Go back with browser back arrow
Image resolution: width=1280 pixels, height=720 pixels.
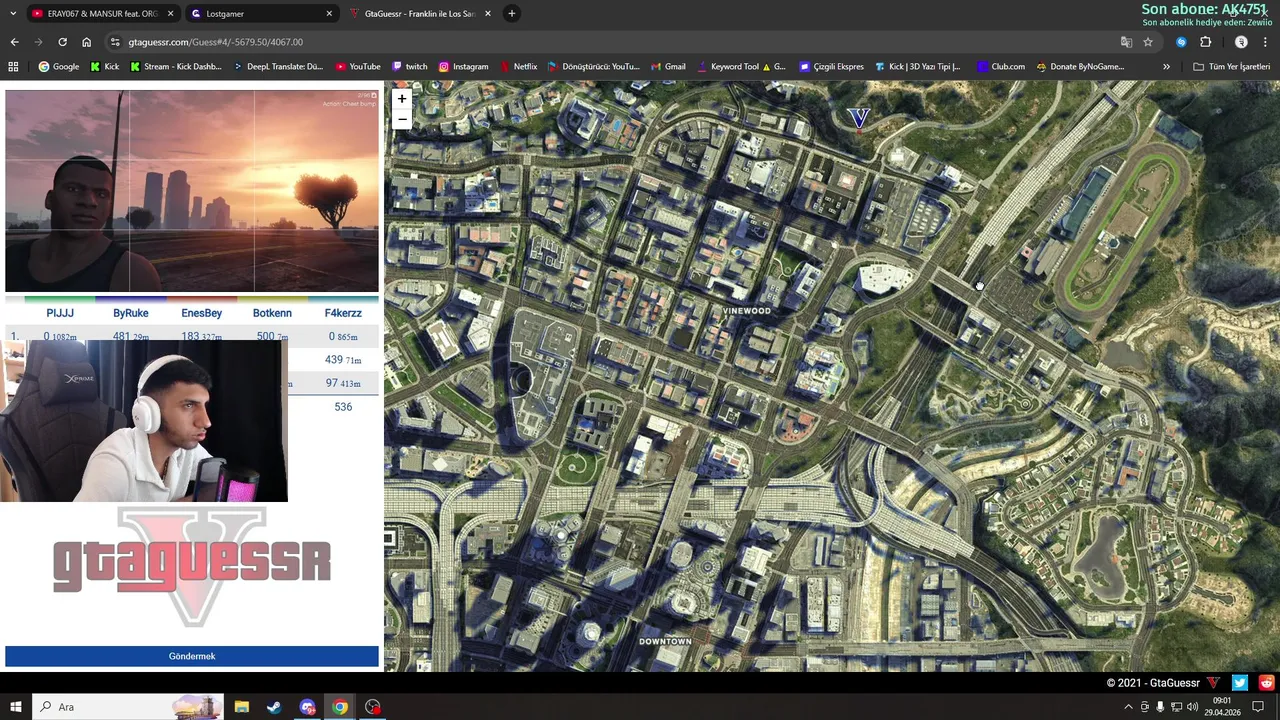click(x=14, y=42)
